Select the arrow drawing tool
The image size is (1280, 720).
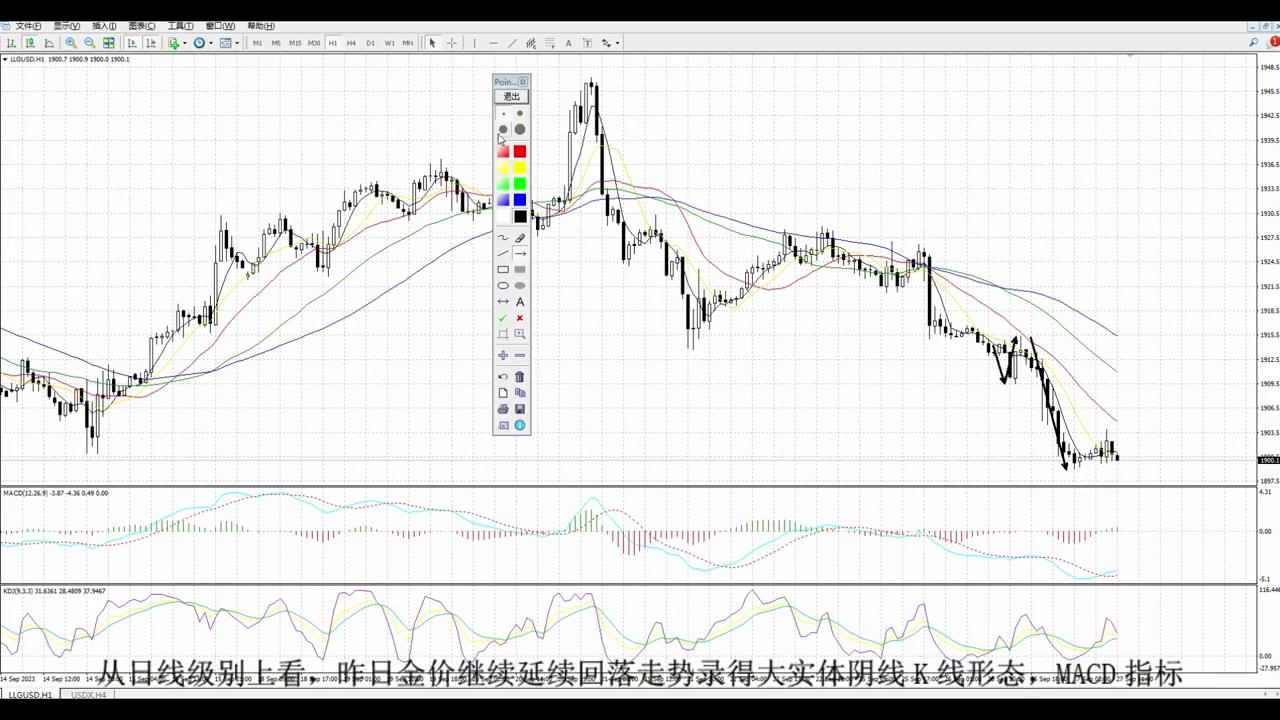(x=520, y=254)
